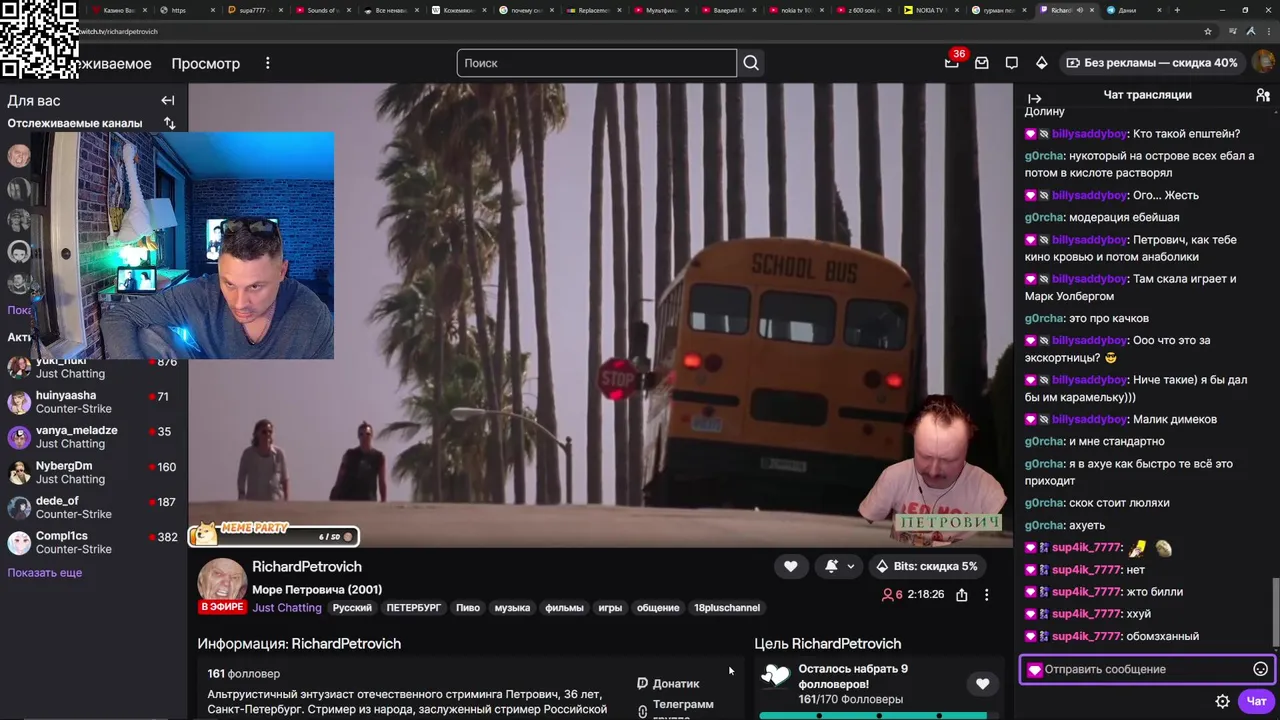Screen dimensions: 1280x720
Task: Select the Русский tag
Action: pos(352,608)
